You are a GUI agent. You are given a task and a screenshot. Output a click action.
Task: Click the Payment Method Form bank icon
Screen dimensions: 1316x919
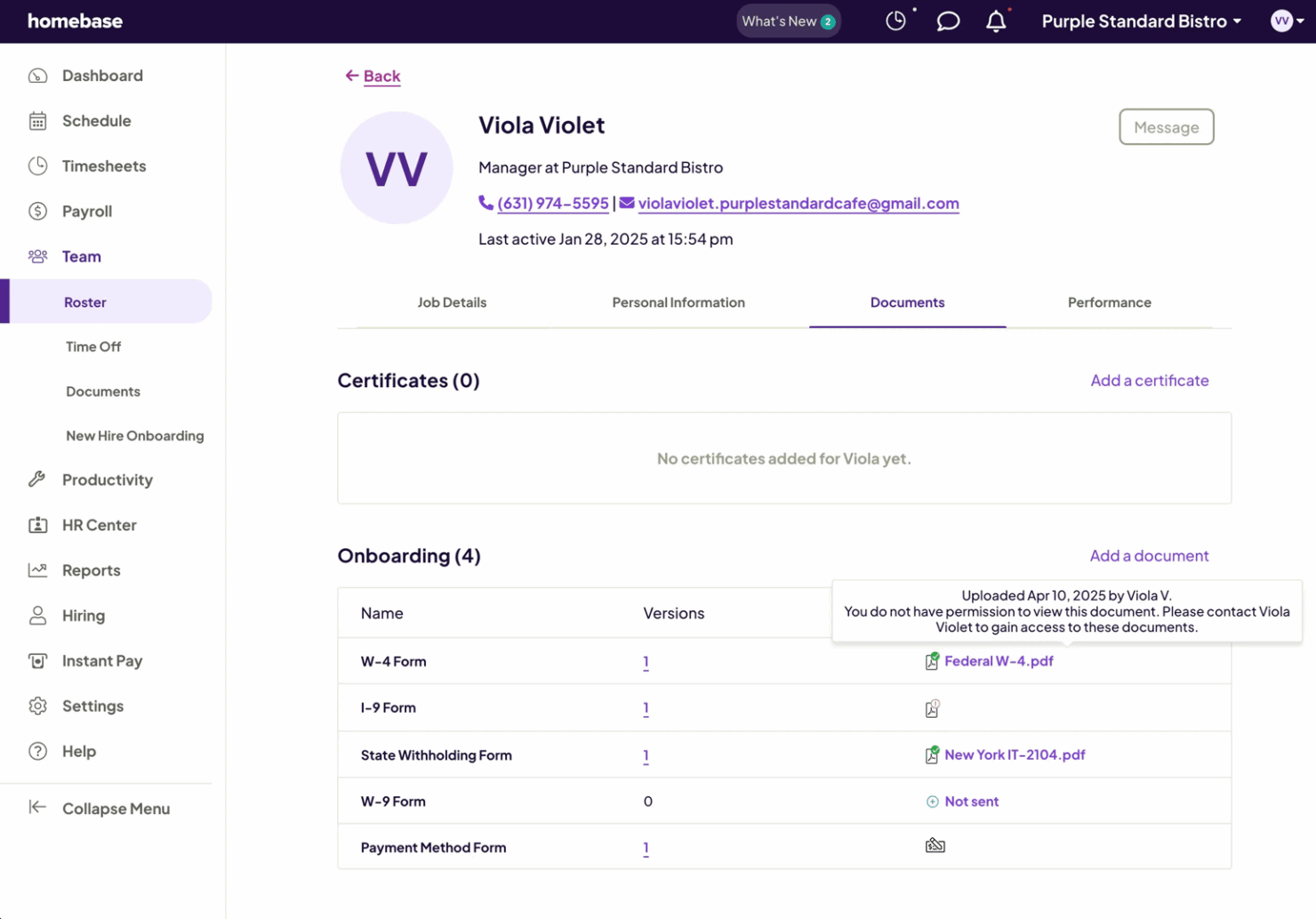935,845
